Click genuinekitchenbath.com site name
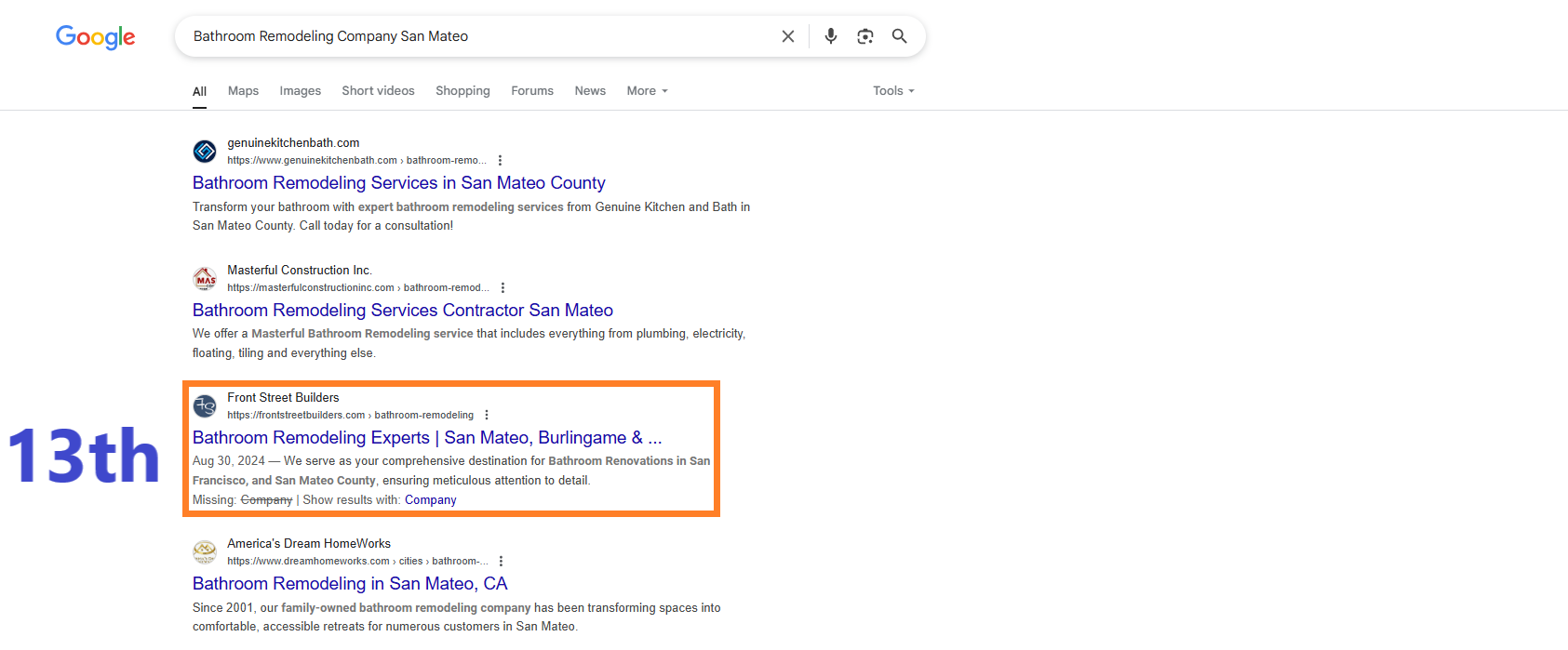 coord(293,143)
